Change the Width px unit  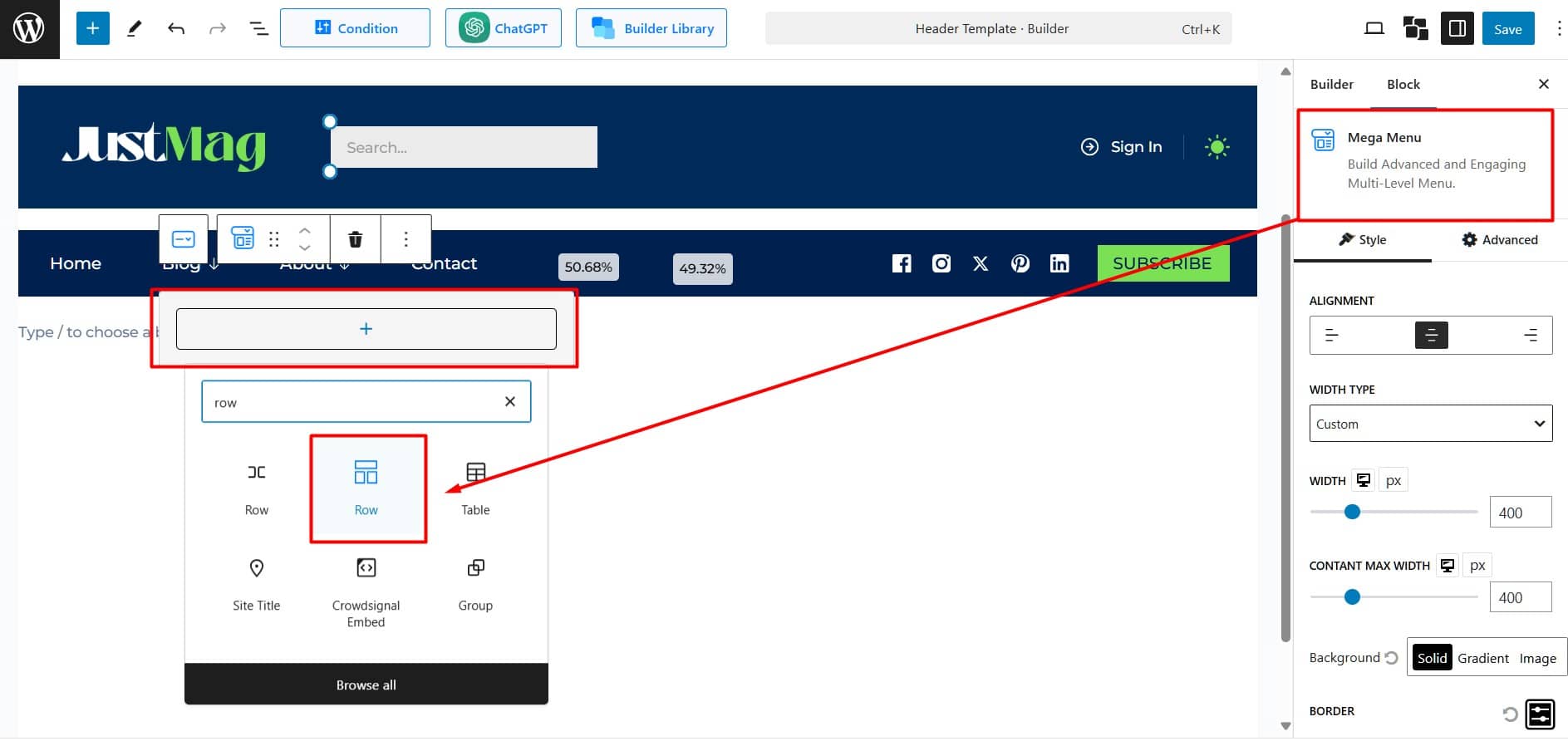tap(1394, 480)
